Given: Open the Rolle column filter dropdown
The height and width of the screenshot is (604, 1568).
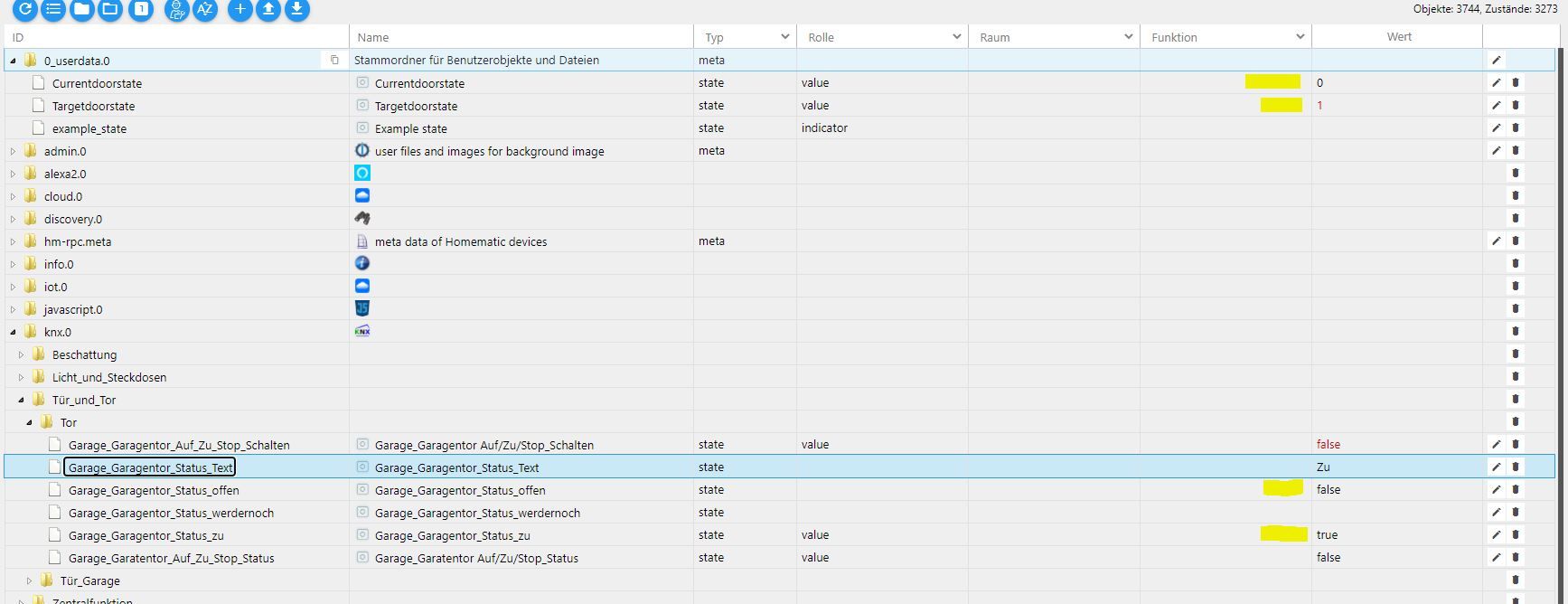Looking at the screenshot, I should pos(956,37).
